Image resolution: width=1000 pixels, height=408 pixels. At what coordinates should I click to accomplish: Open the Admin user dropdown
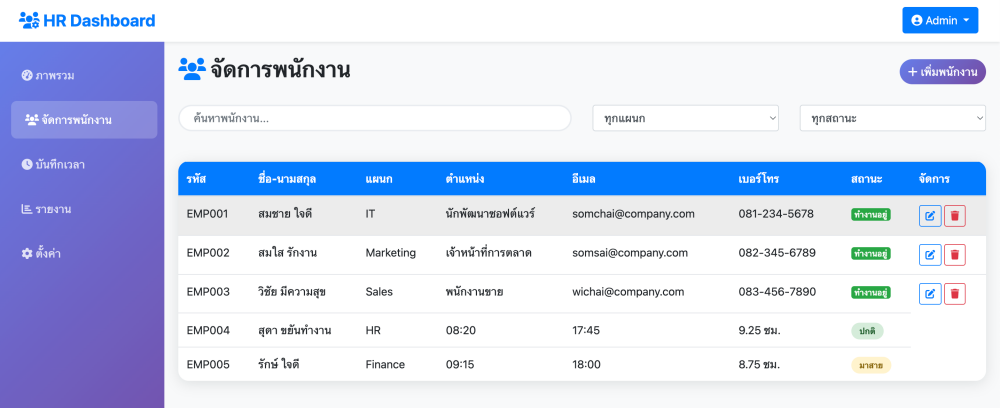(940, 20)
